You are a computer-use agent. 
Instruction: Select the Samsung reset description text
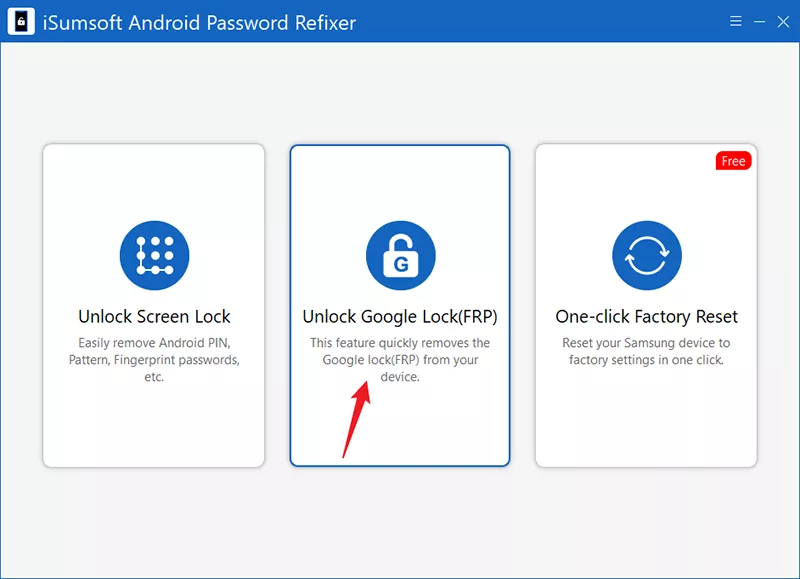point(646,352)
